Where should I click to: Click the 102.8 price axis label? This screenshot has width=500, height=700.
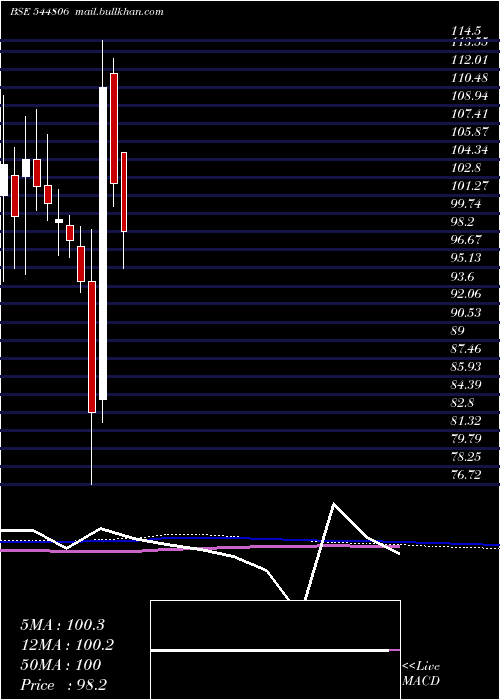pyautogui.click(x=466, y=168)
